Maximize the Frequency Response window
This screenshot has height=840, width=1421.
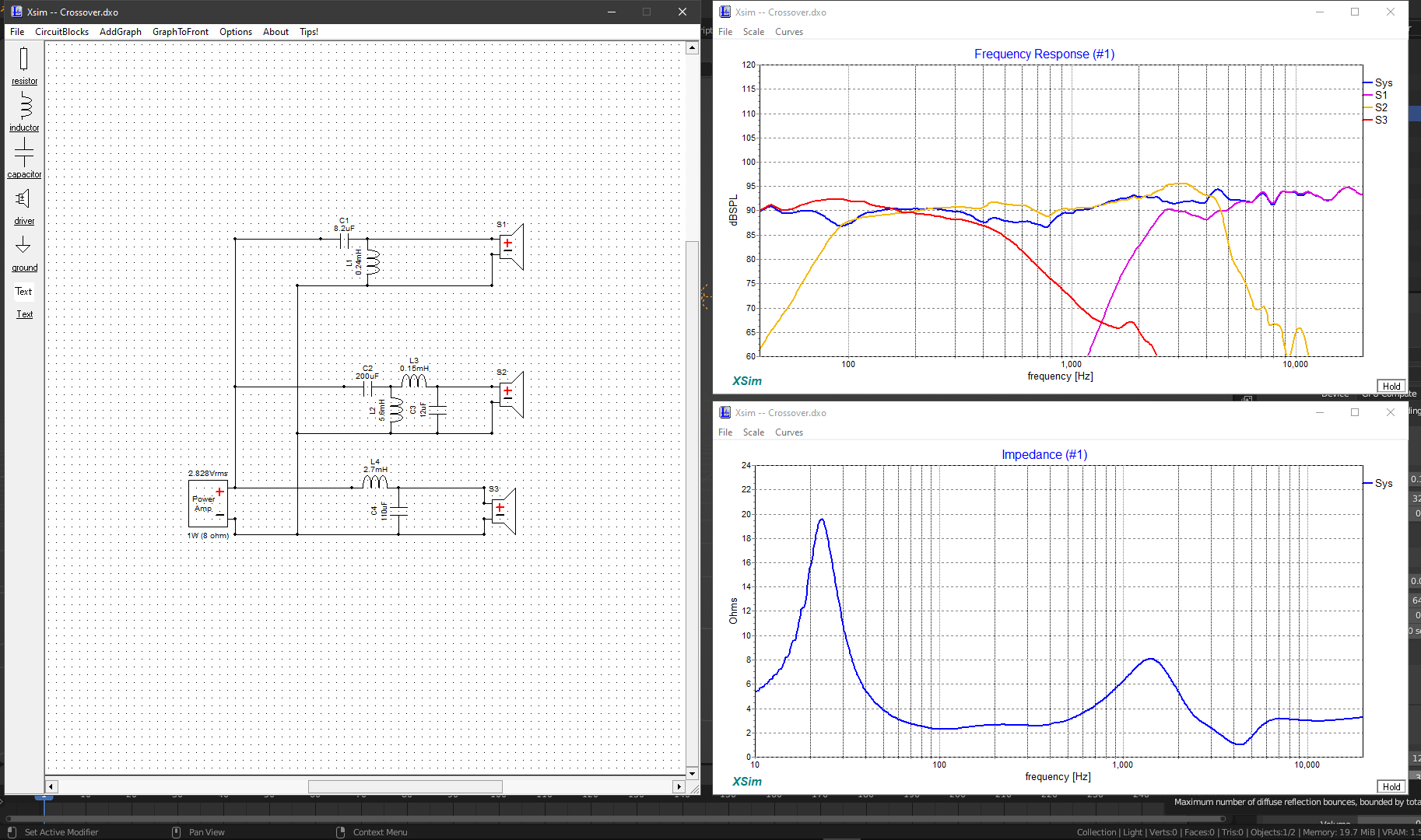click(1355, 12)
